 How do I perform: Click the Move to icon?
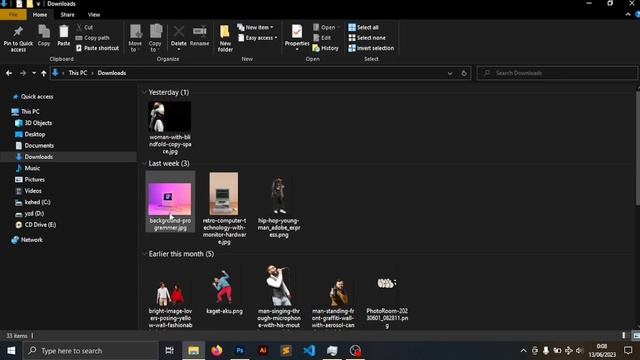coord(135,31)
